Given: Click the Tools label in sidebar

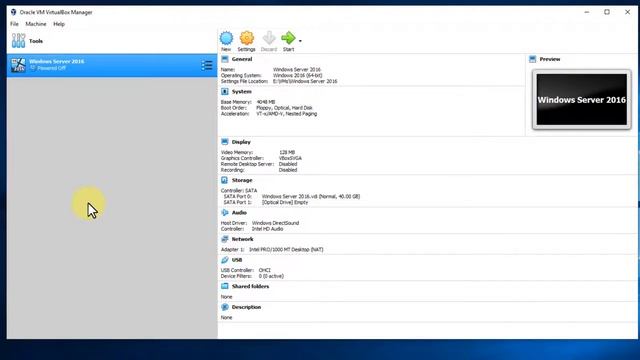Looking at the screenshot, I should 36,41.
